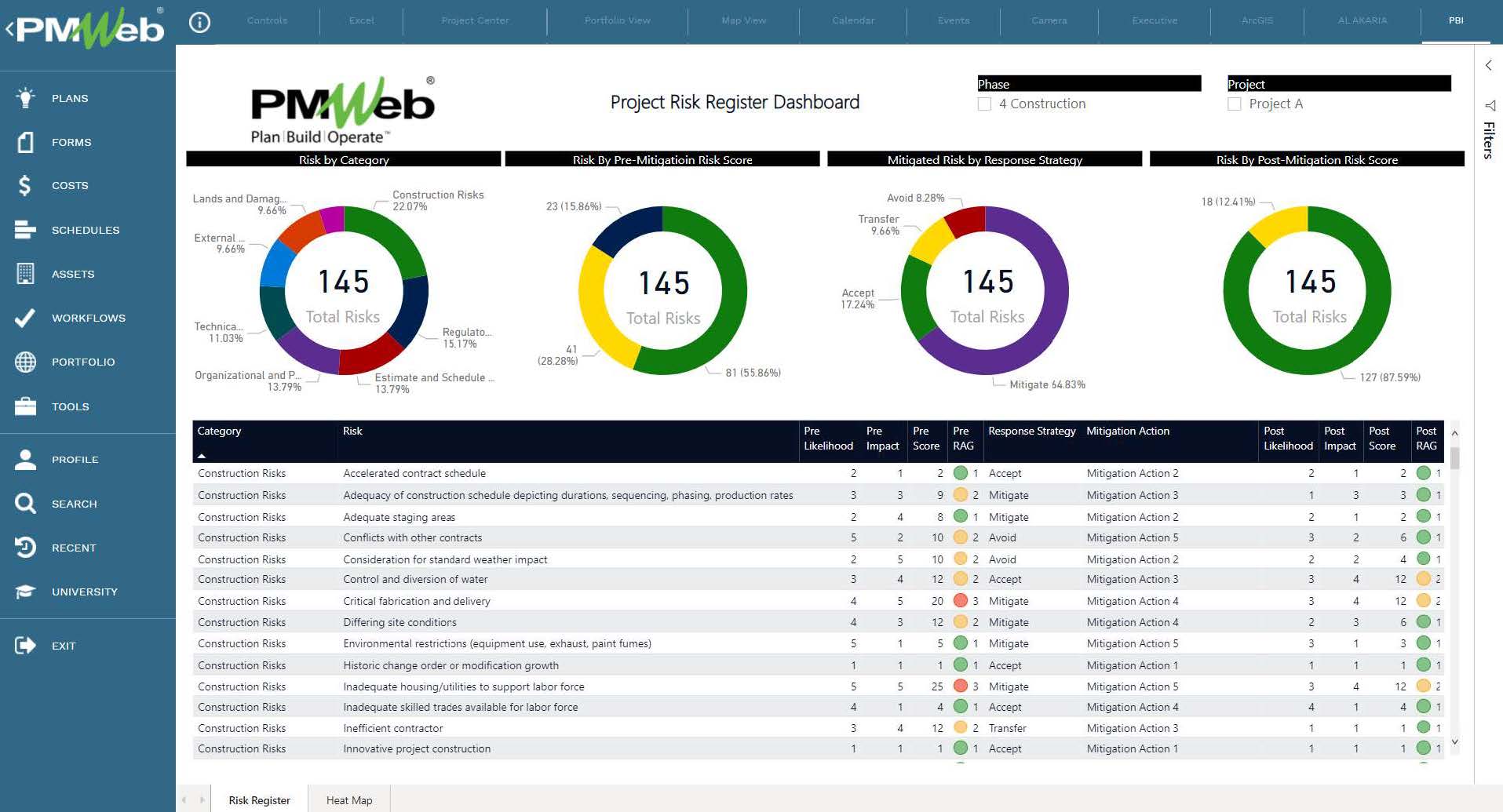Click the info icon in the top bar

click(199, 22)
